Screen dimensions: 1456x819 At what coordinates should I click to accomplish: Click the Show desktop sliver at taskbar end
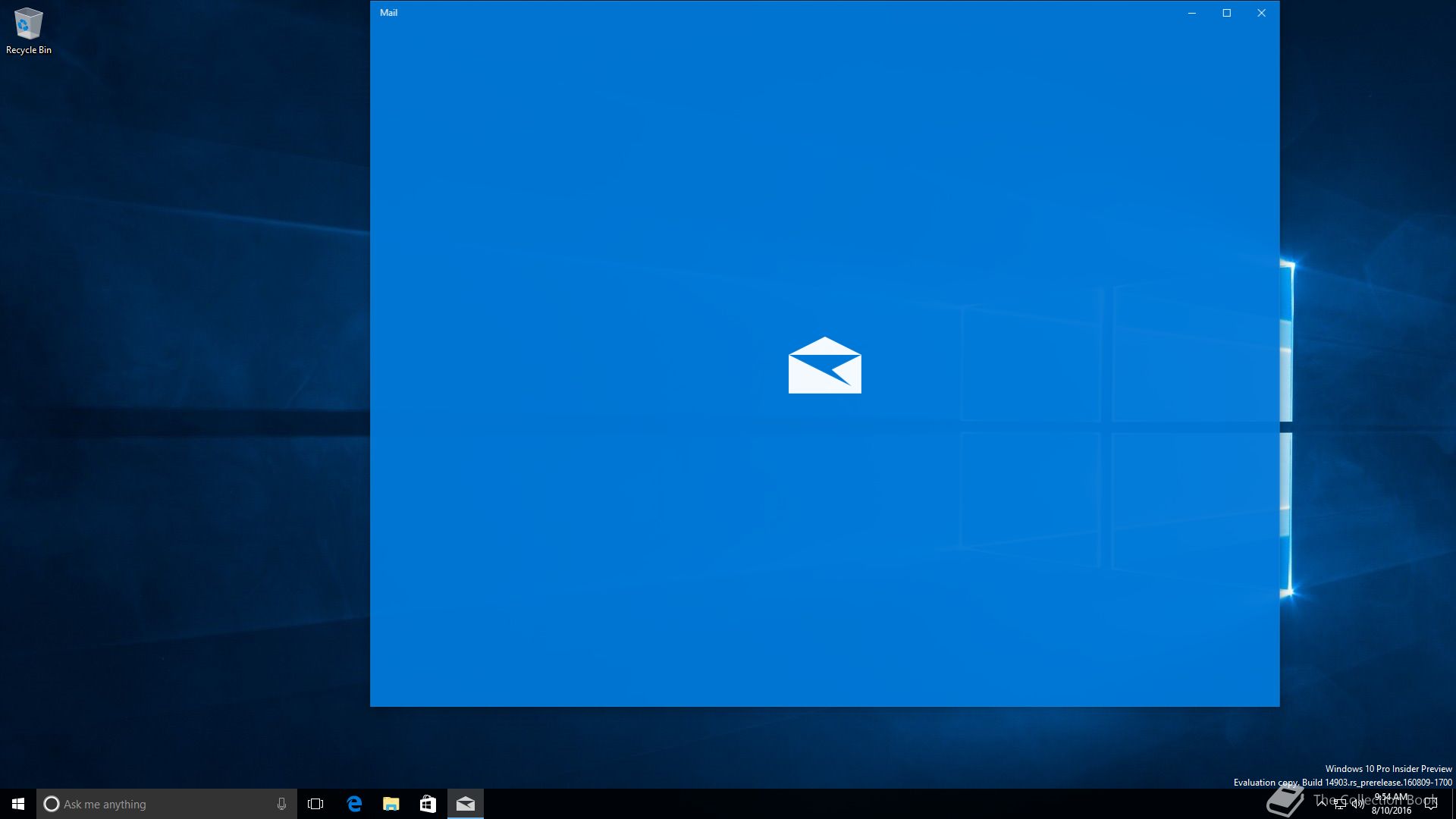click(1453, 804)
